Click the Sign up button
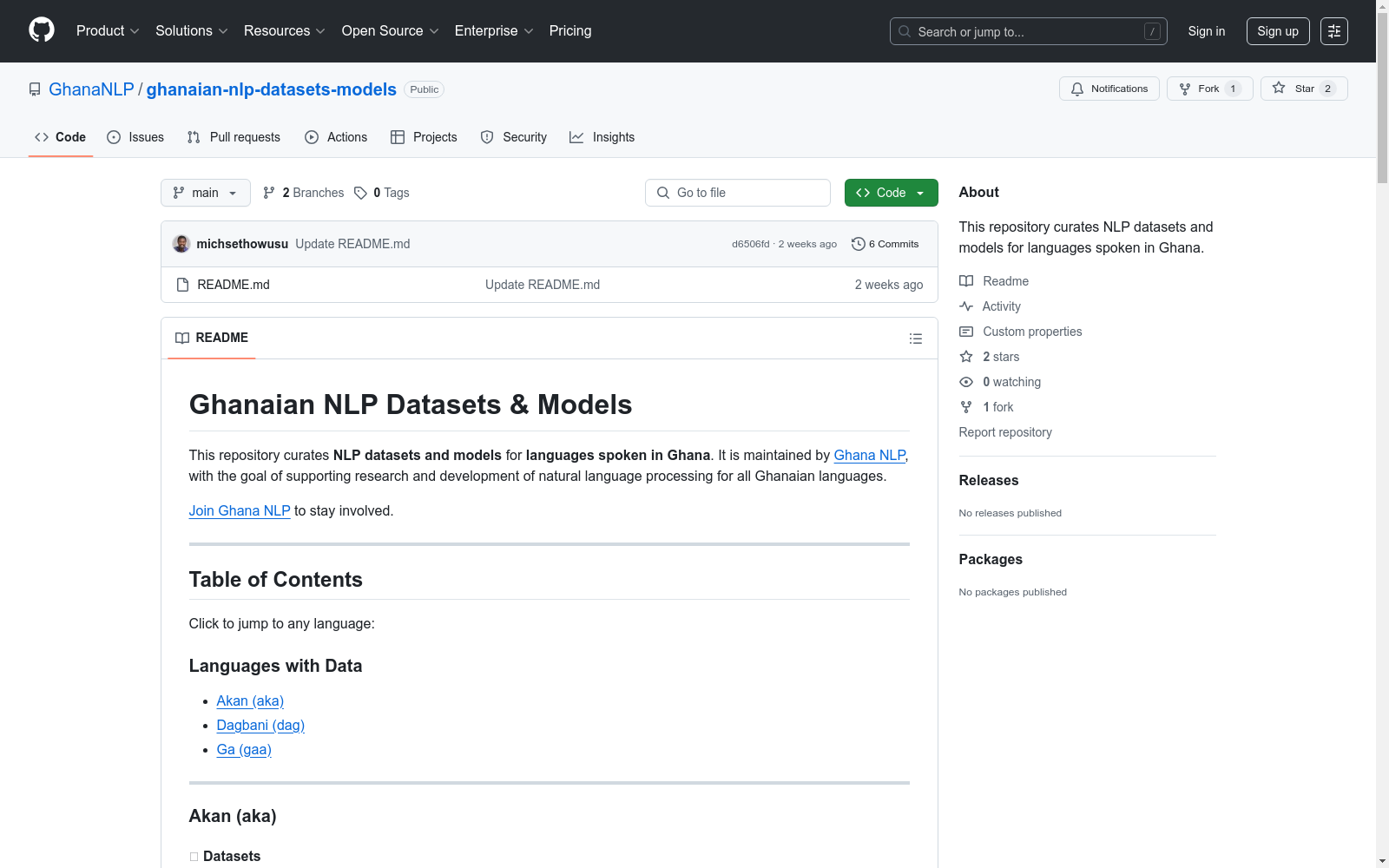The width and height of the screenshot is (1389, 868). (x=1278, y=31)
